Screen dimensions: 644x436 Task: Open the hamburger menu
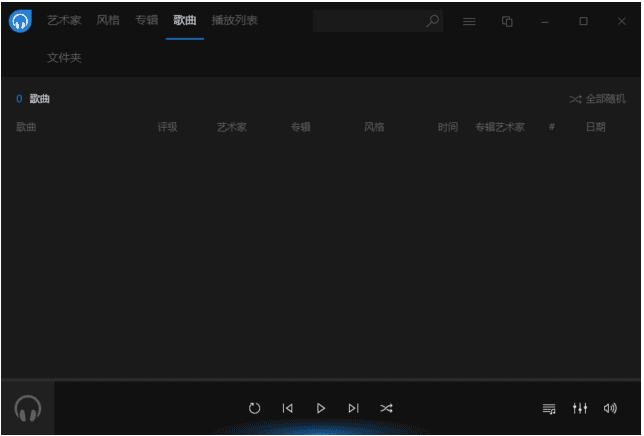[x=469, y=21]
